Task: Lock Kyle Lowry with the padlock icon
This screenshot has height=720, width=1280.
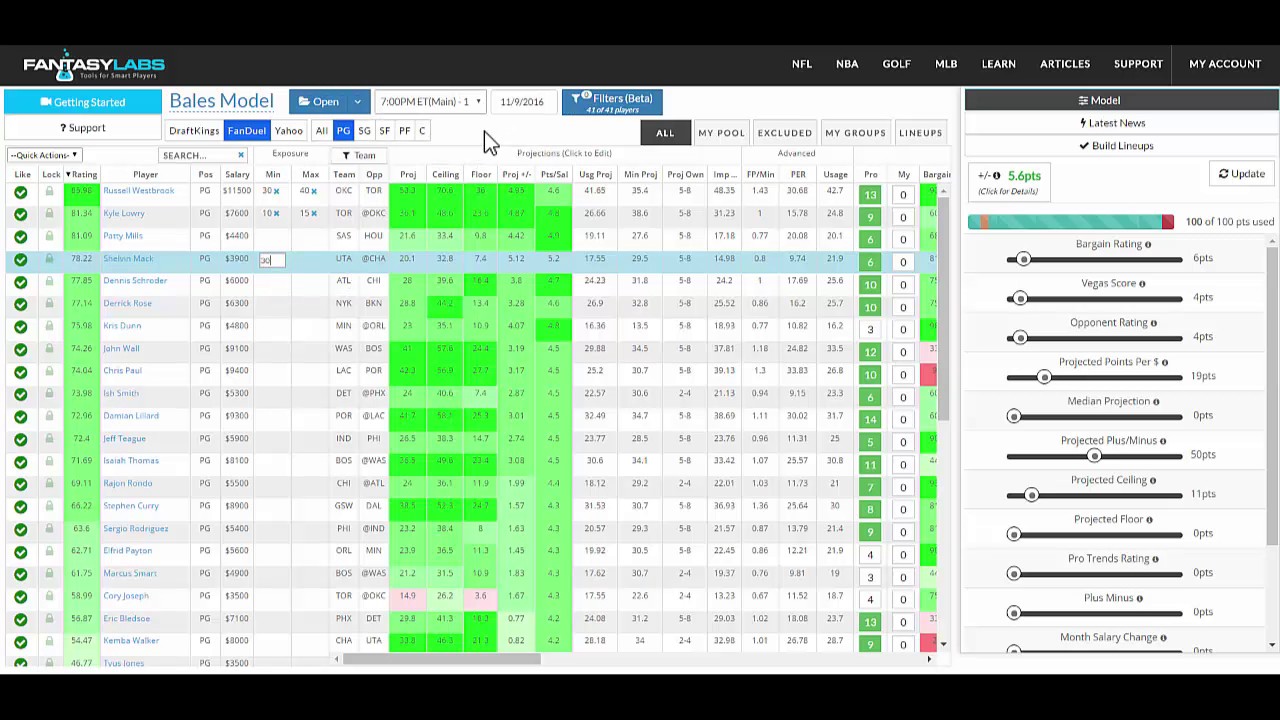Action: (49, 213)
